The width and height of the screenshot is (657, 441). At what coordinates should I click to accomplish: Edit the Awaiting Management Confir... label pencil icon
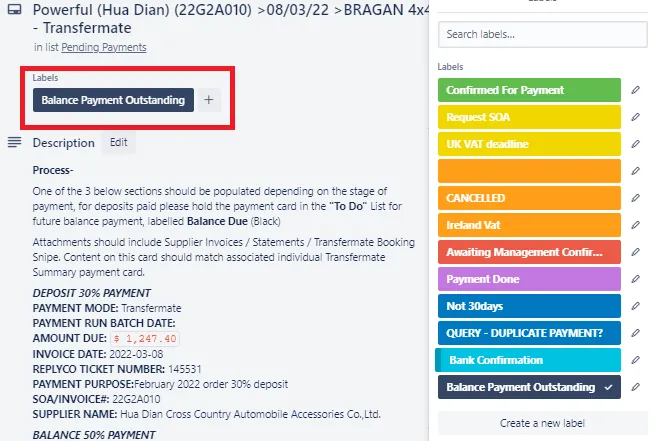pyautogui.click(x=635, y=252)
